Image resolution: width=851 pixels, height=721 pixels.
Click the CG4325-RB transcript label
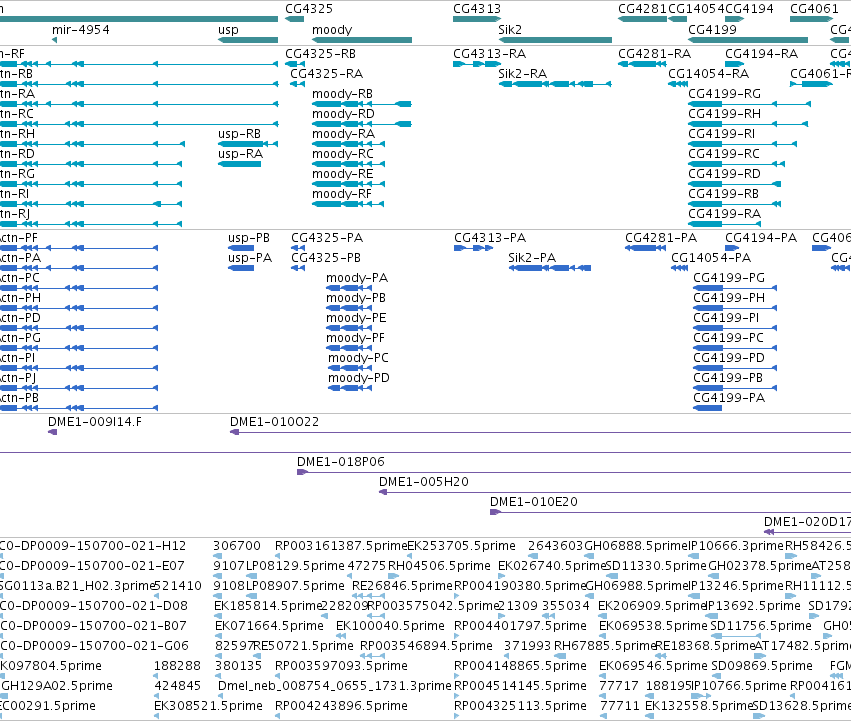(321, 54)
